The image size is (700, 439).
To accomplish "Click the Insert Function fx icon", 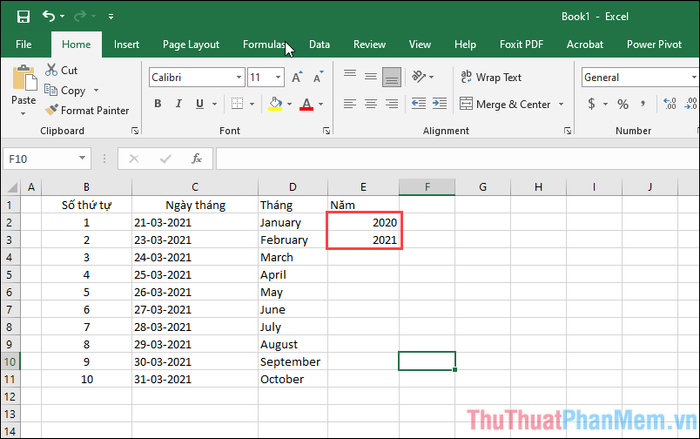I will 196,159.
